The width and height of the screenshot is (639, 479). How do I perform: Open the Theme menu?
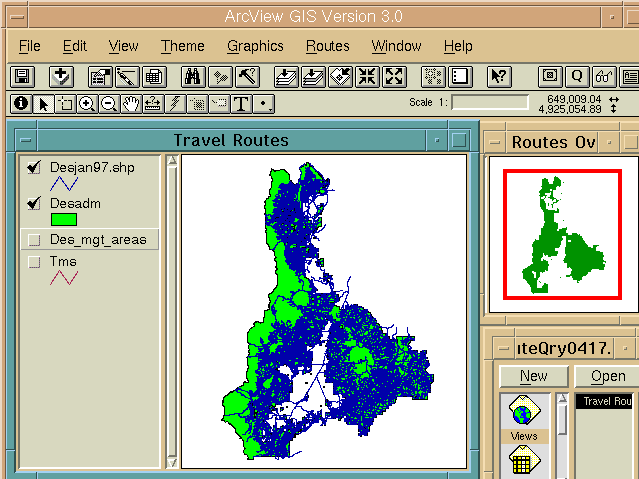[x=183, y=46]
